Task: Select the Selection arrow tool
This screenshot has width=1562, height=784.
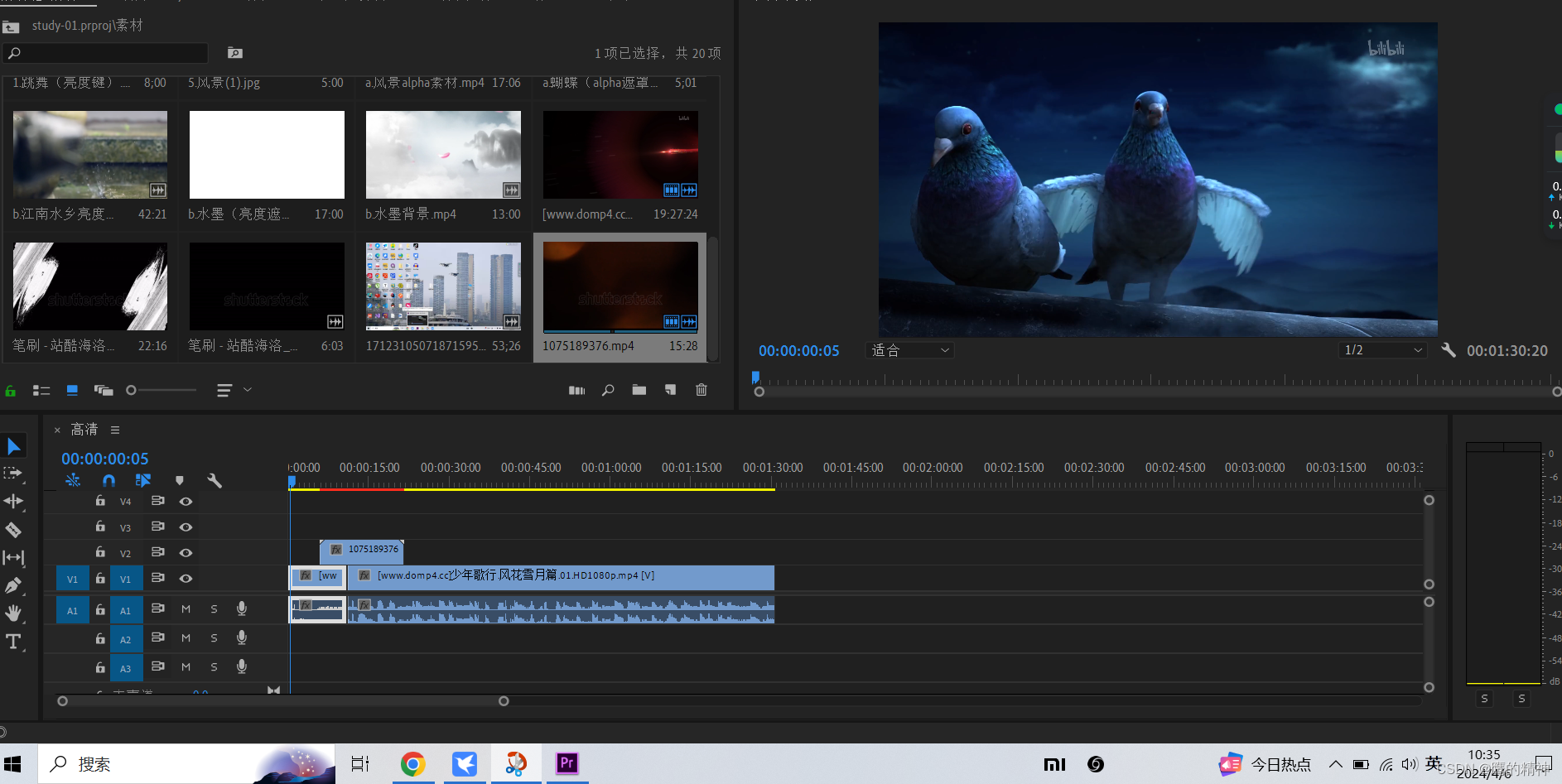Action: [14, 446]
